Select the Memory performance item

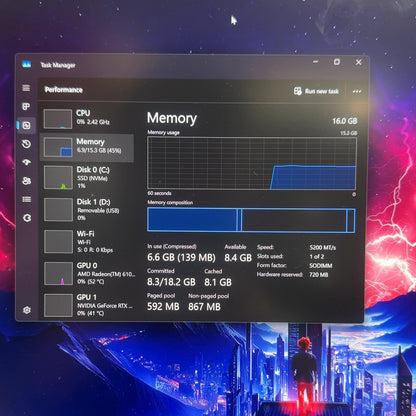[87, 148]
